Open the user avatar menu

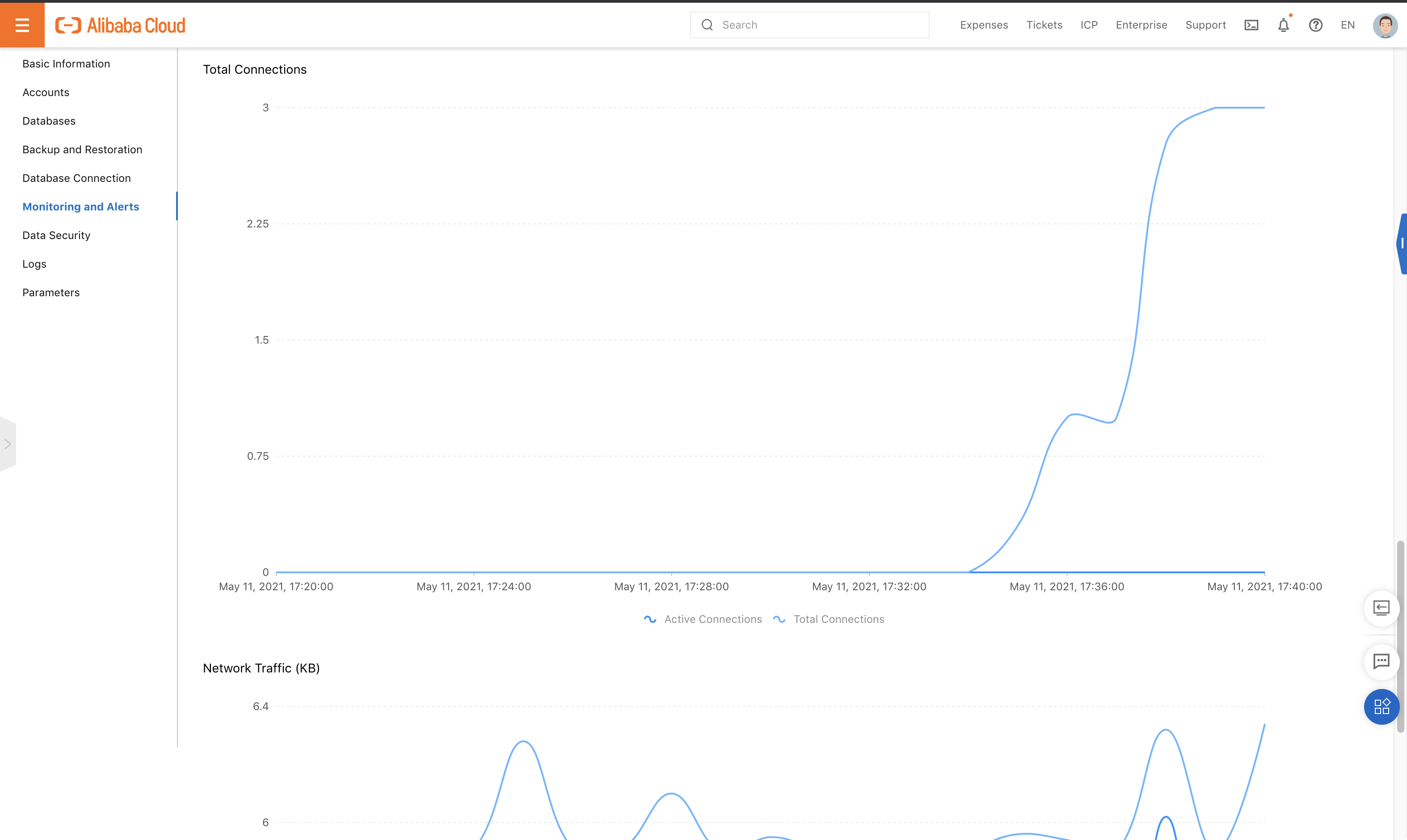coord(1385,25)
